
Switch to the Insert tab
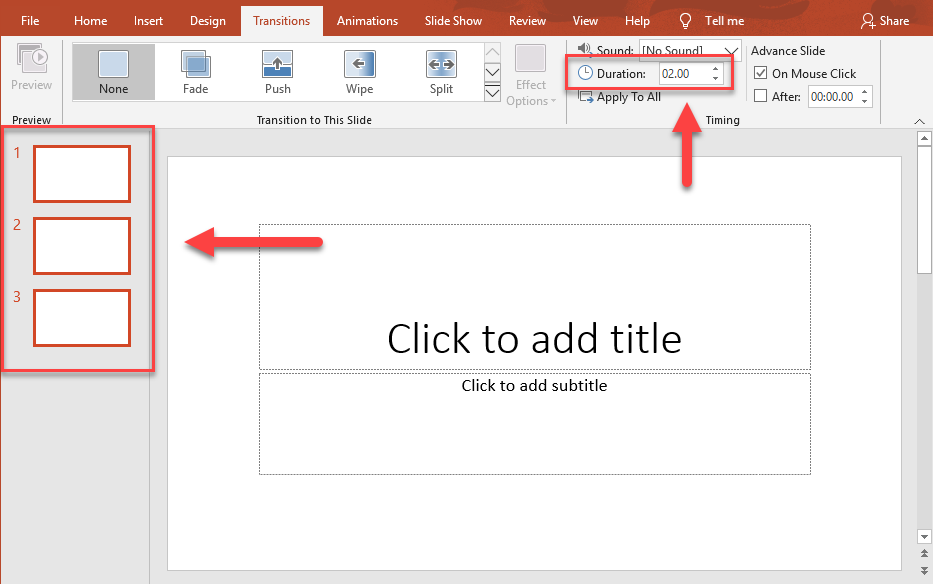pos(148,21)
